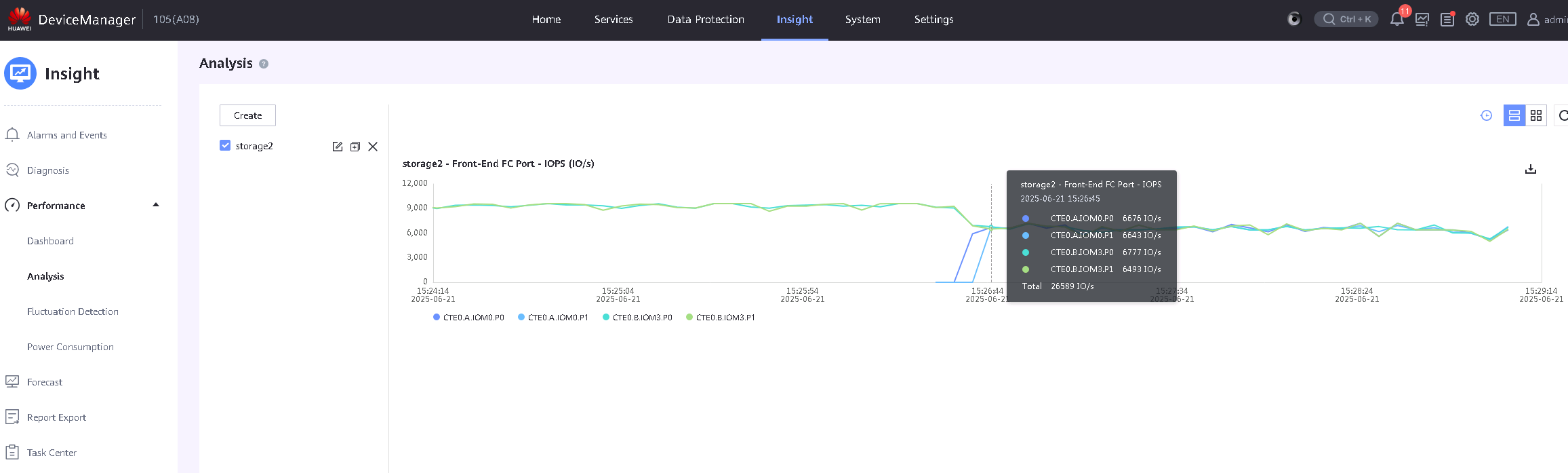The image size is (1568, 473).
Task: Open Task Center in the sidebar
Action: [52, 453]
